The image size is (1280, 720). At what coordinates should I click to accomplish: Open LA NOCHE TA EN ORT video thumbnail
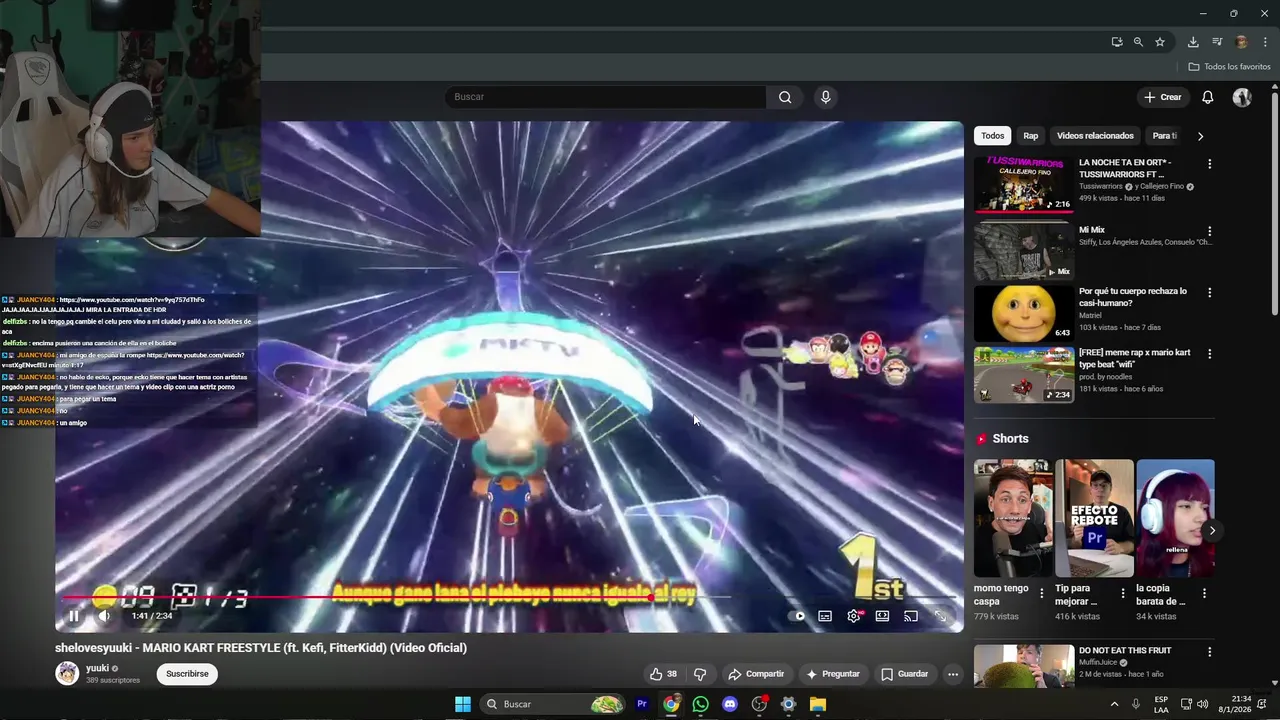(1024, 184)
